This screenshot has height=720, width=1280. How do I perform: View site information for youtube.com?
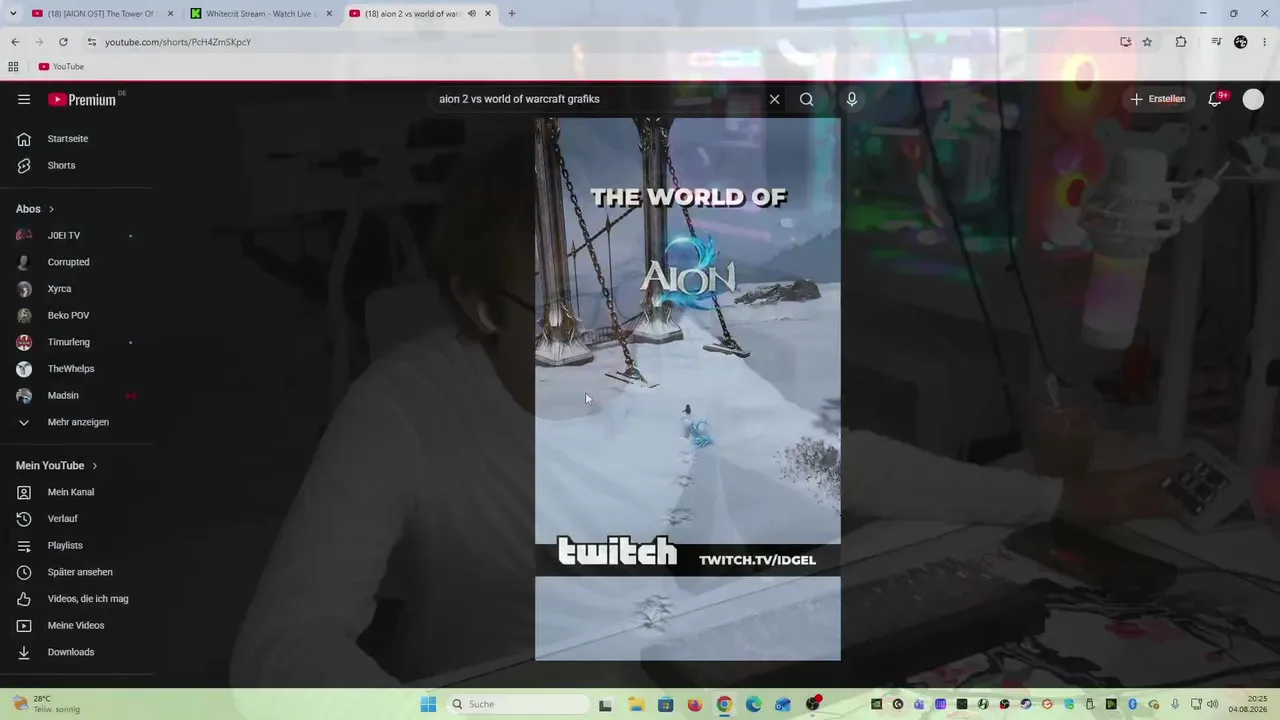pyautogui.click(x=92, y=42)
